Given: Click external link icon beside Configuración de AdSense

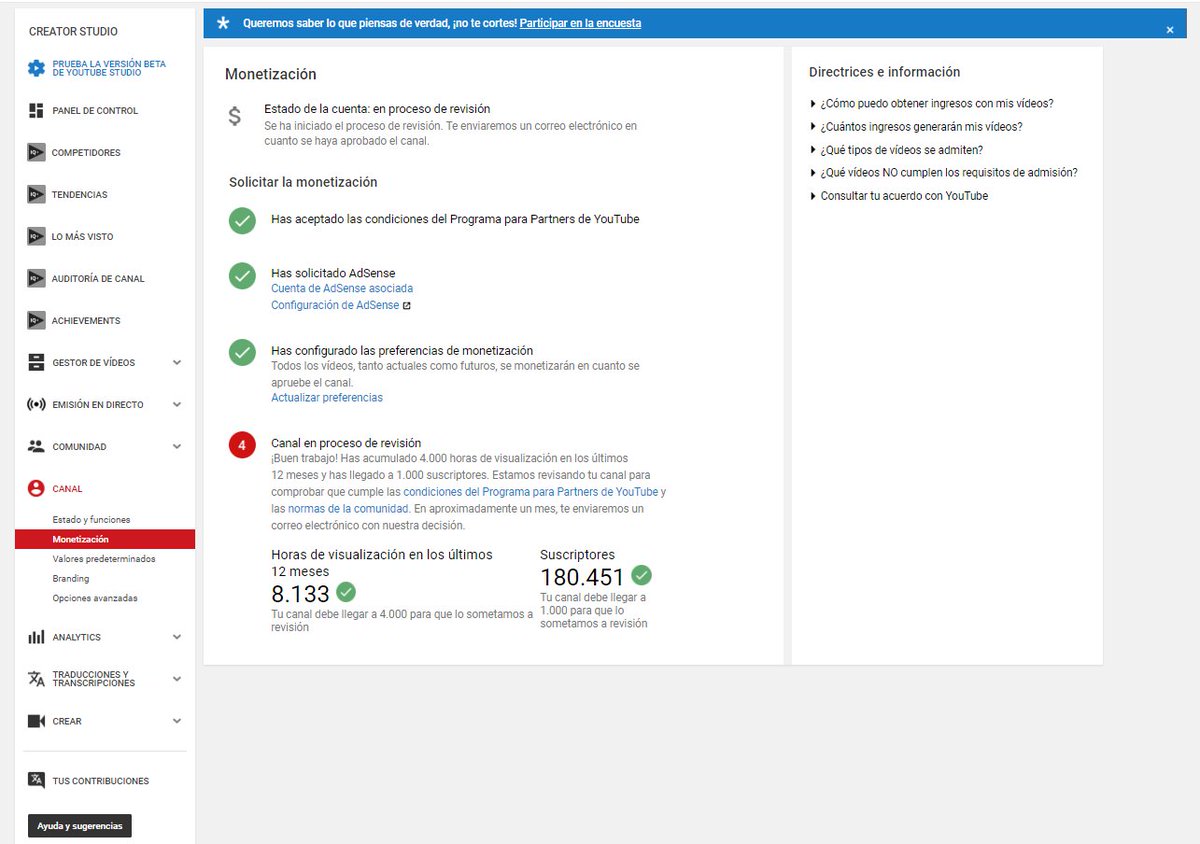Looking at the screenshot, I should 406,306.
